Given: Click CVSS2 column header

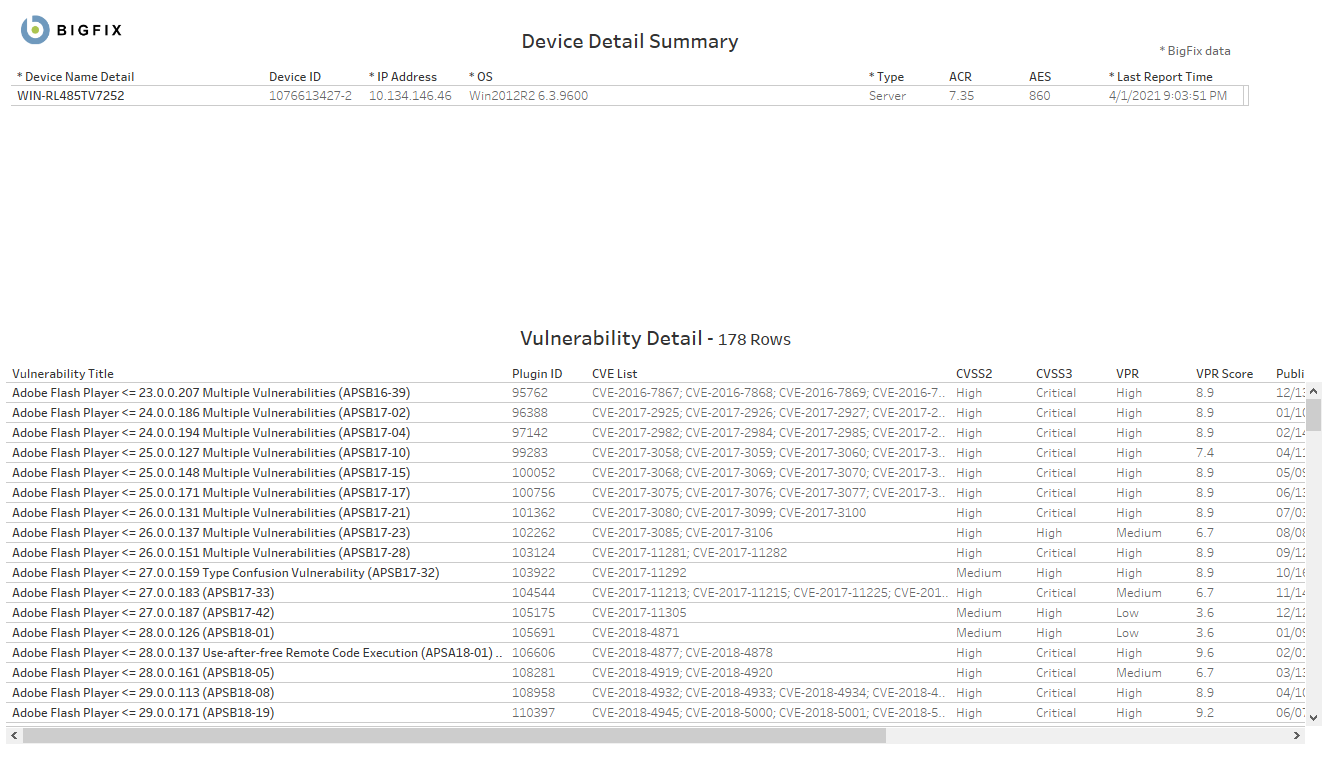Looking at the screenshot, I should coord(975,374).
